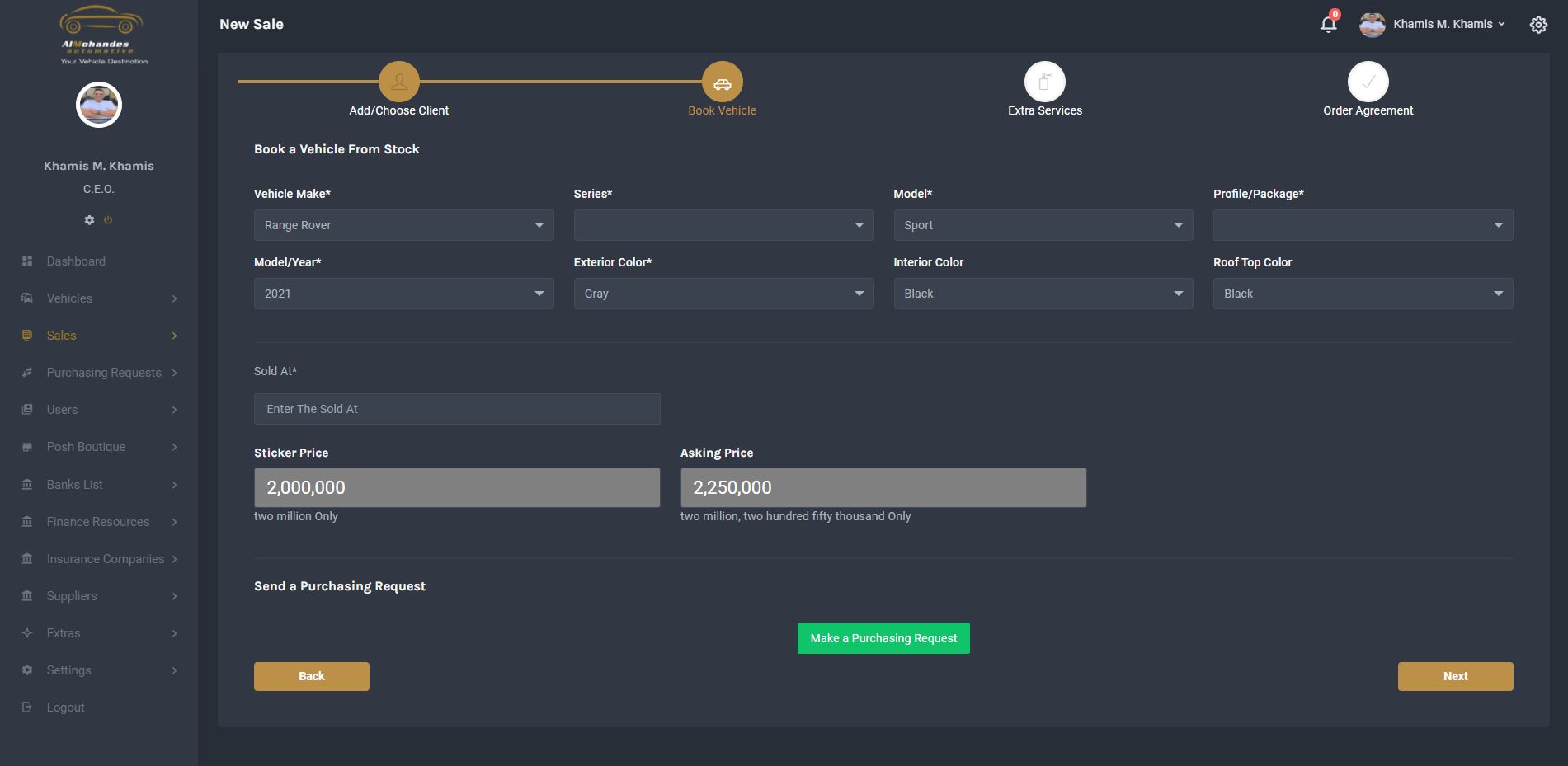The width and height of the screenshot is (1568, 766).
Task: Open the Settings menu item in sidebar
Action: (x=68, y=670)
